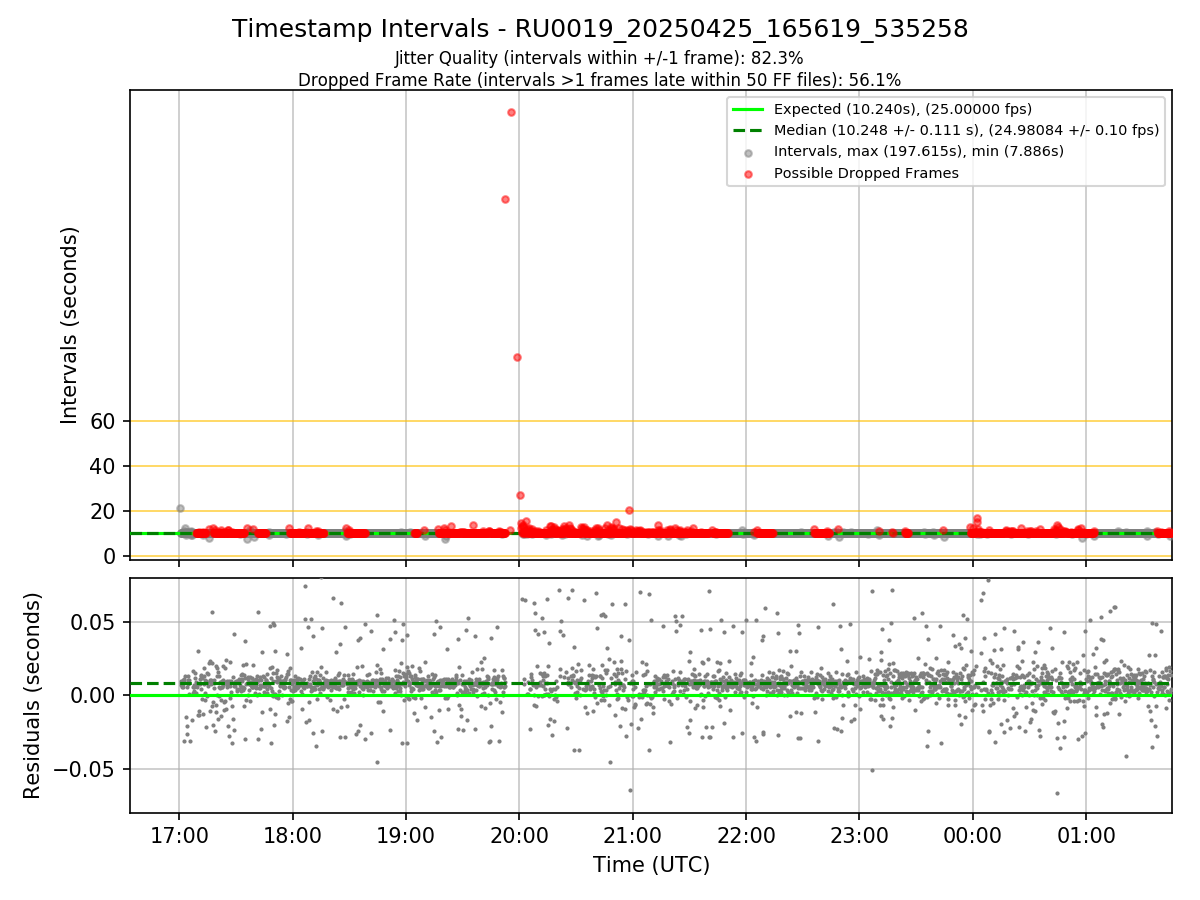Click the 23:00 x-axis tick label

click(x=859, y=834)
